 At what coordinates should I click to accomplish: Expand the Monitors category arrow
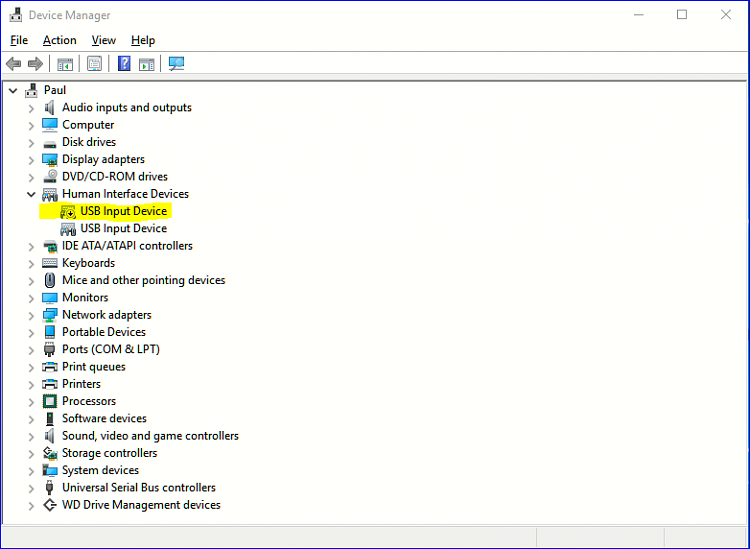(x=31, y=298)
